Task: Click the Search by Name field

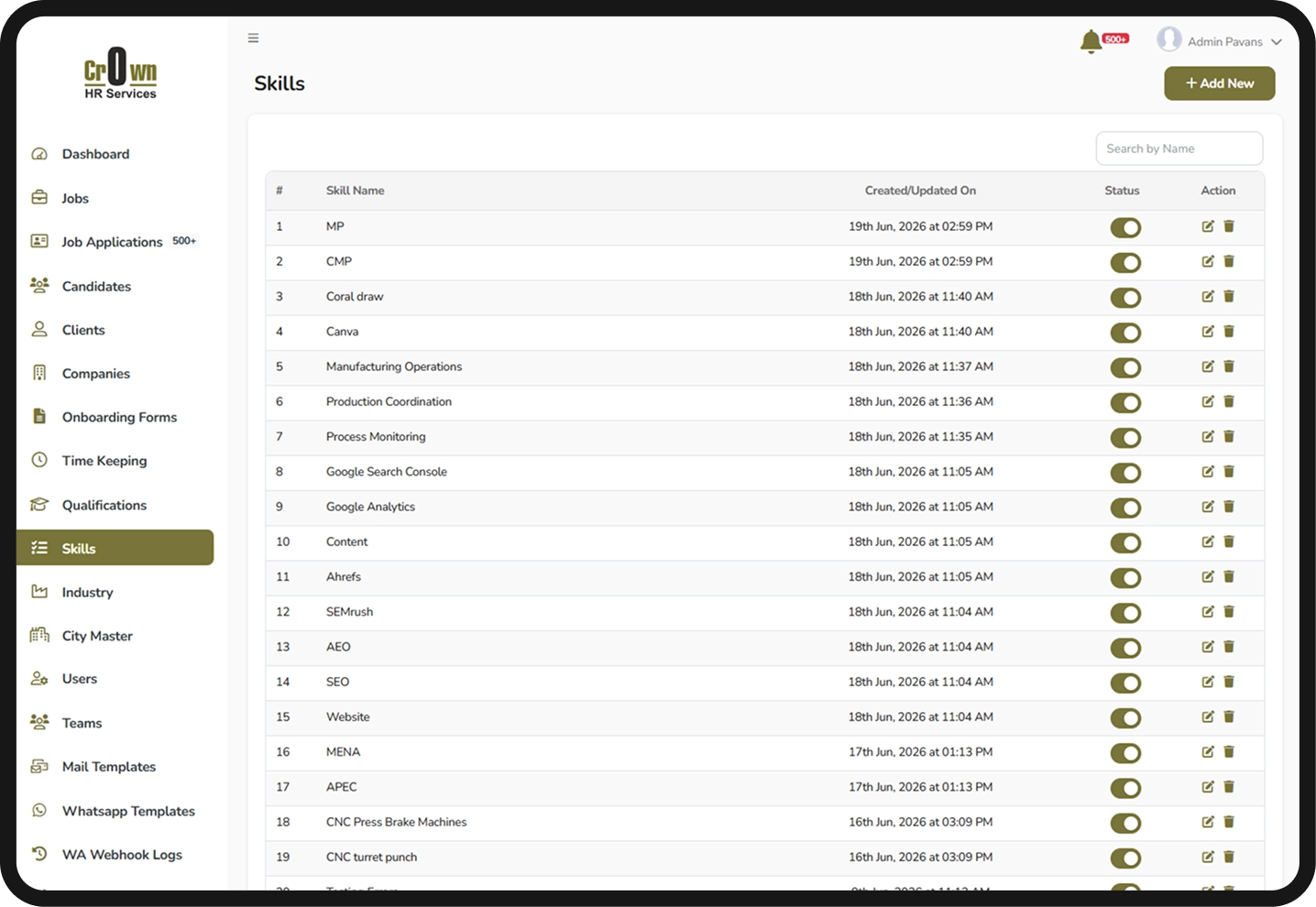Action: click(1179, 148)
